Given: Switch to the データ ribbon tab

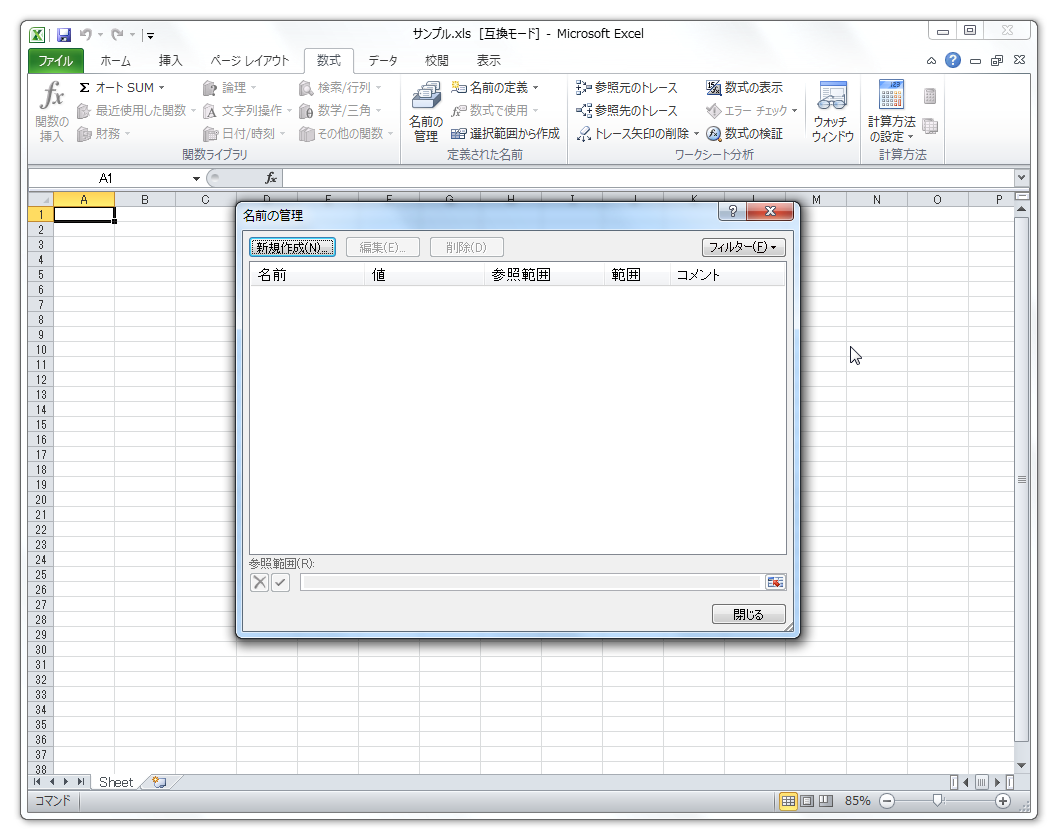Looking at the screenshot, I should click(x=382, y=61).
